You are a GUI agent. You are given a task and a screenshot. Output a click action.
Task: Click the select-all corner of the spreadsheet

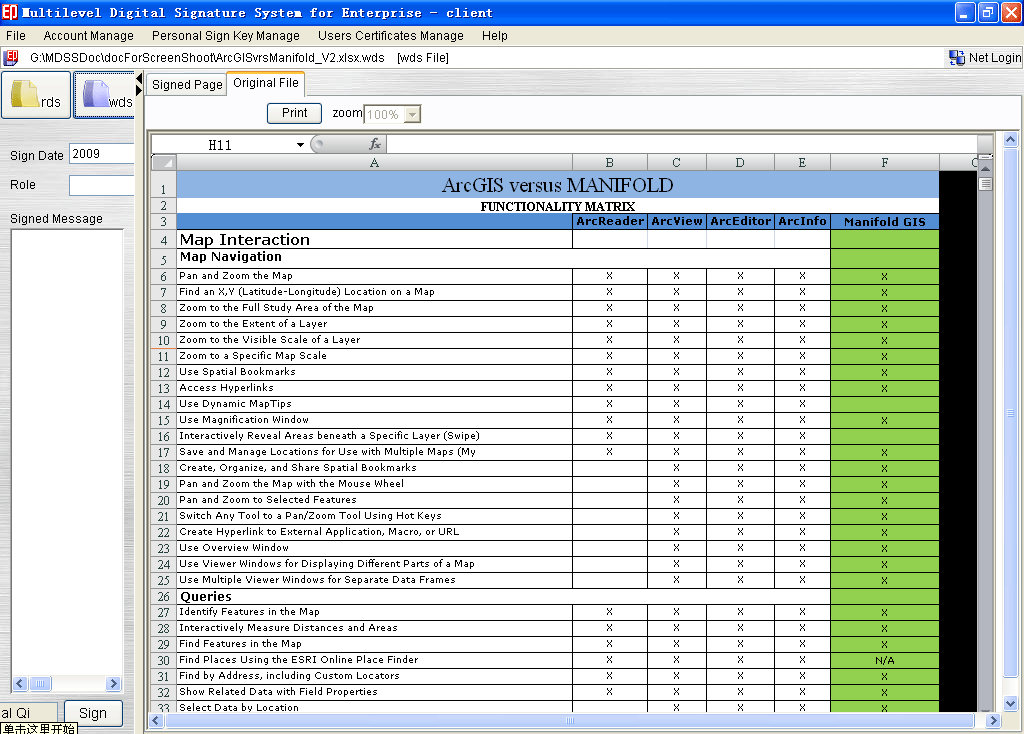pos(164,163)
